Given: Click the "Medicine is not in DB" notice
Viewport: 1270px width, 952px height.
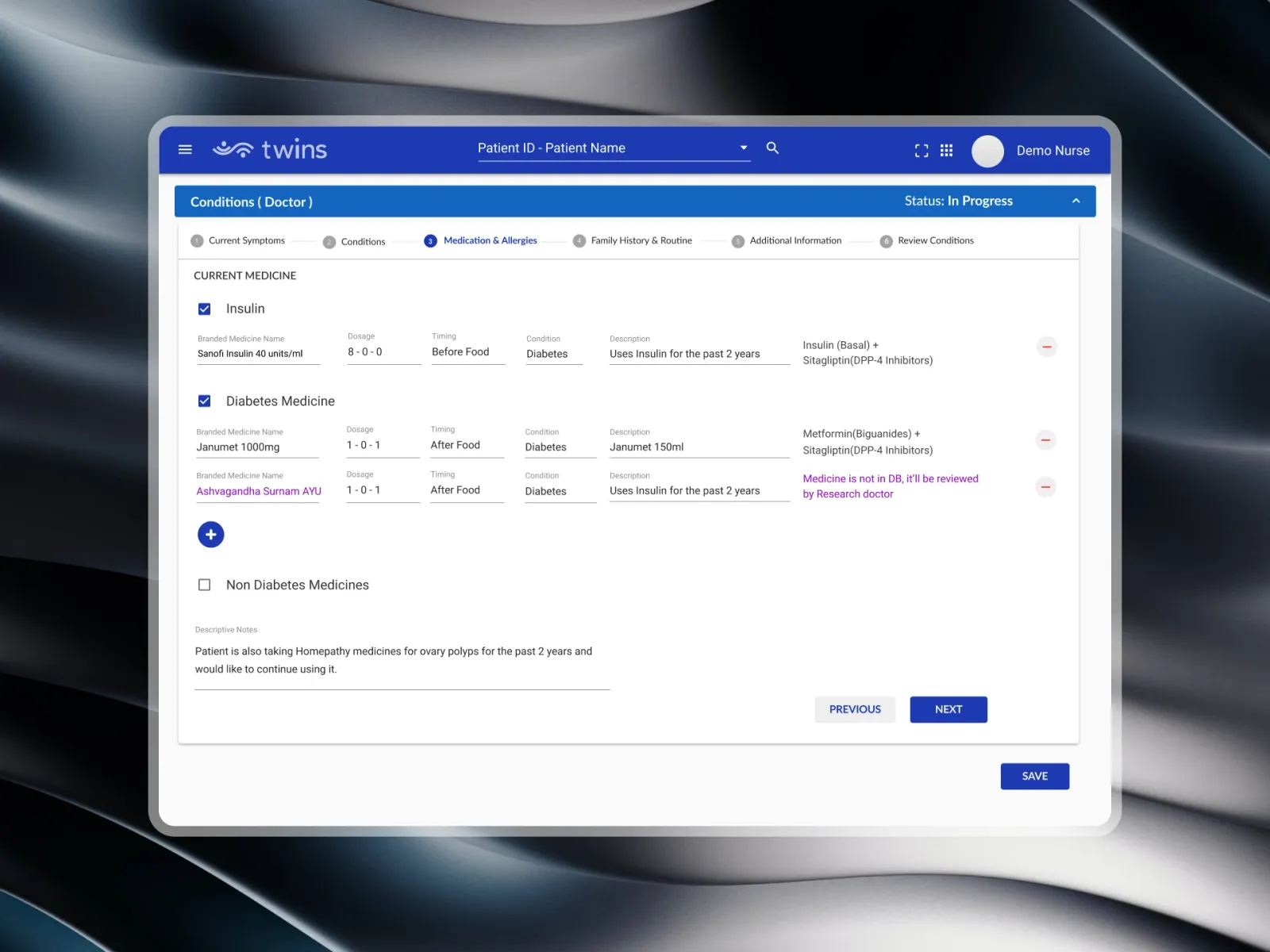Looking at the screenshot, I should 891,486.
